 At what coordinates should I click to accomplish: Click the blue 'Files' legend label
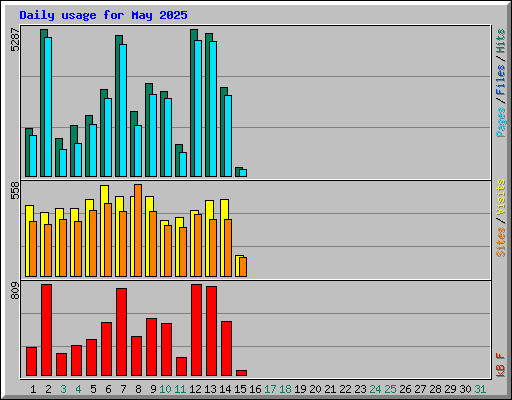pos(501,80)
